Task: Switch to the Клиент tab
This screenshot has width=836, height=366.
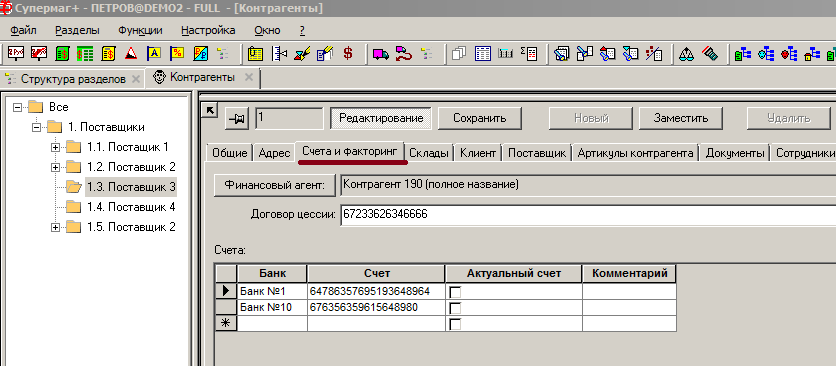Action: pyautogui.click(x=478, y=154)
